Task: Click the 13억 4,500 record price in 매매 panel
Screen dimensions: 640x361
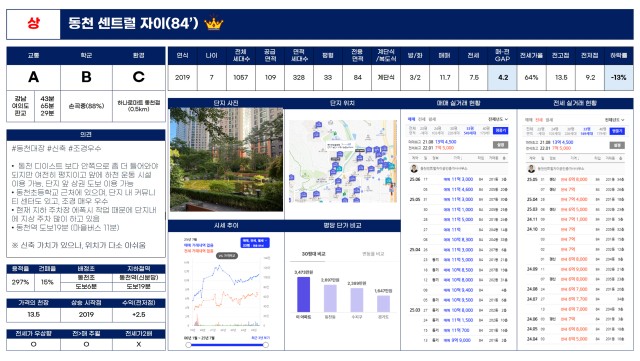Action: (x=446, y=142)
